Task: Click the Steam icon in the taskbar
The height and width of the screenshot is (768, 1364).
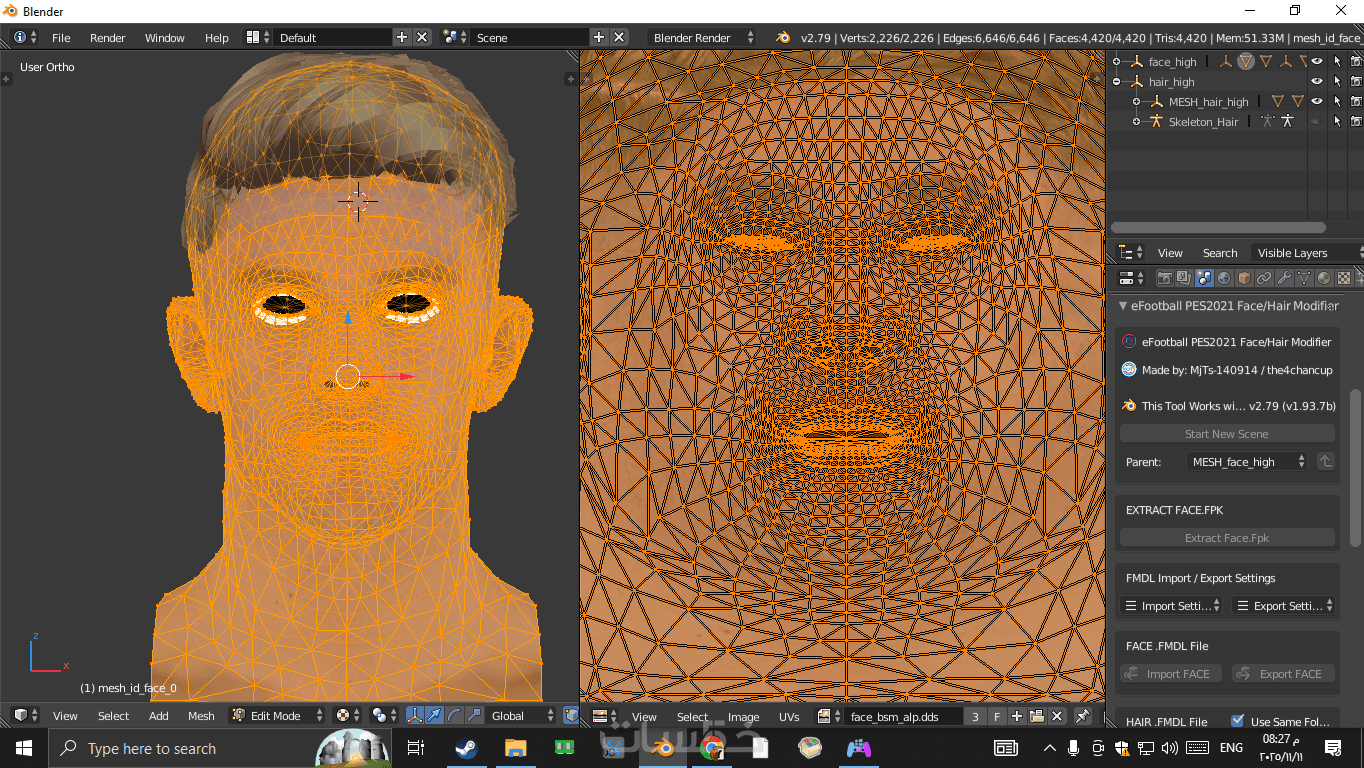Action: click(x=466, y=747)
